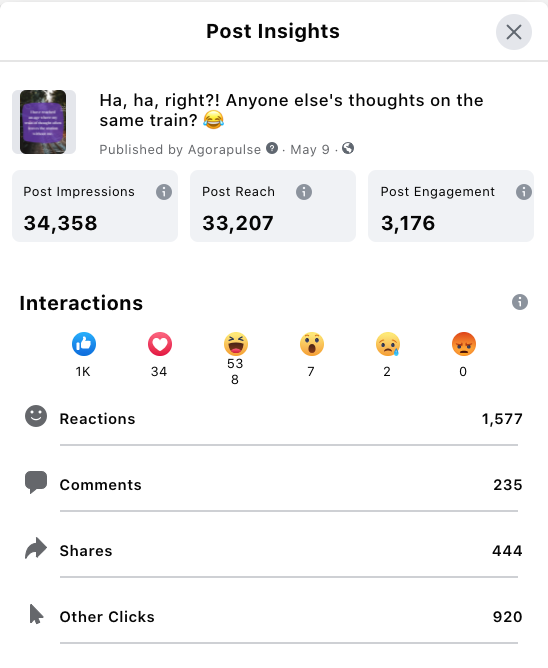
Task: Open Post Impressions info tooltip icon
Action: (x=164, y=192)
